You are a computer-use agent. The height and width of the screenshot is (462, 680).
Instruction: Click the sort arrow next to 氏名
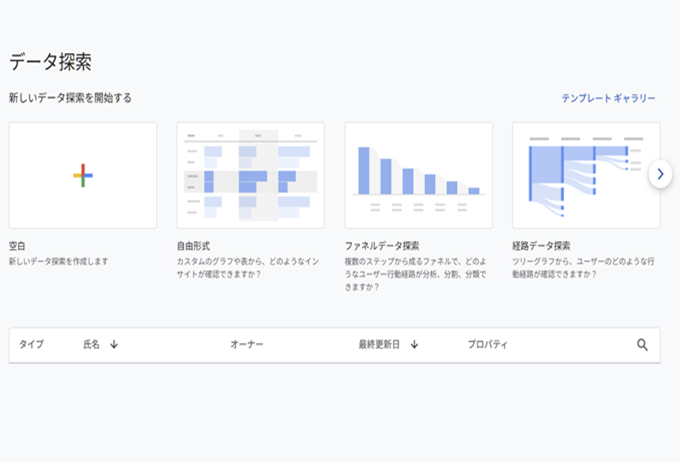(114, 344)
